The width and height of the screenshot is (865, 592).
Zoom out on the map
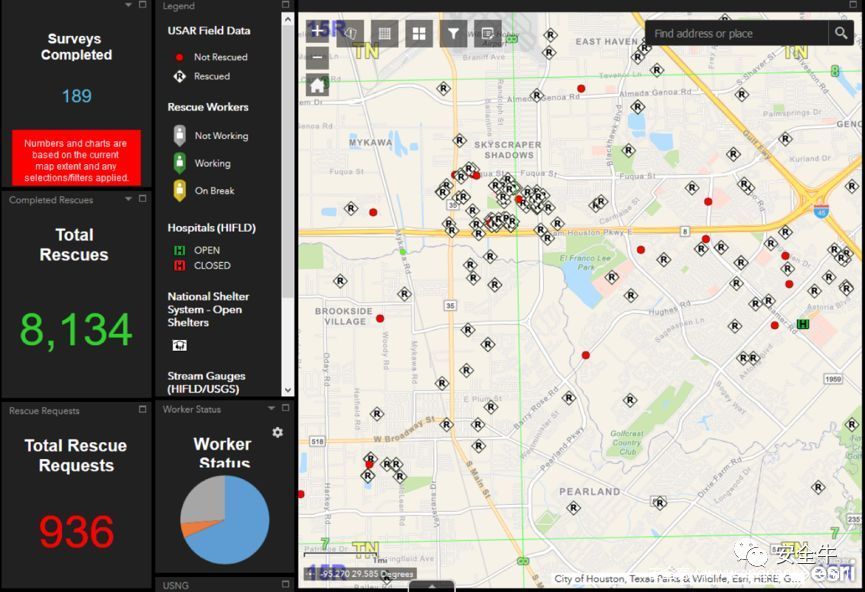[x=318, y=57]
